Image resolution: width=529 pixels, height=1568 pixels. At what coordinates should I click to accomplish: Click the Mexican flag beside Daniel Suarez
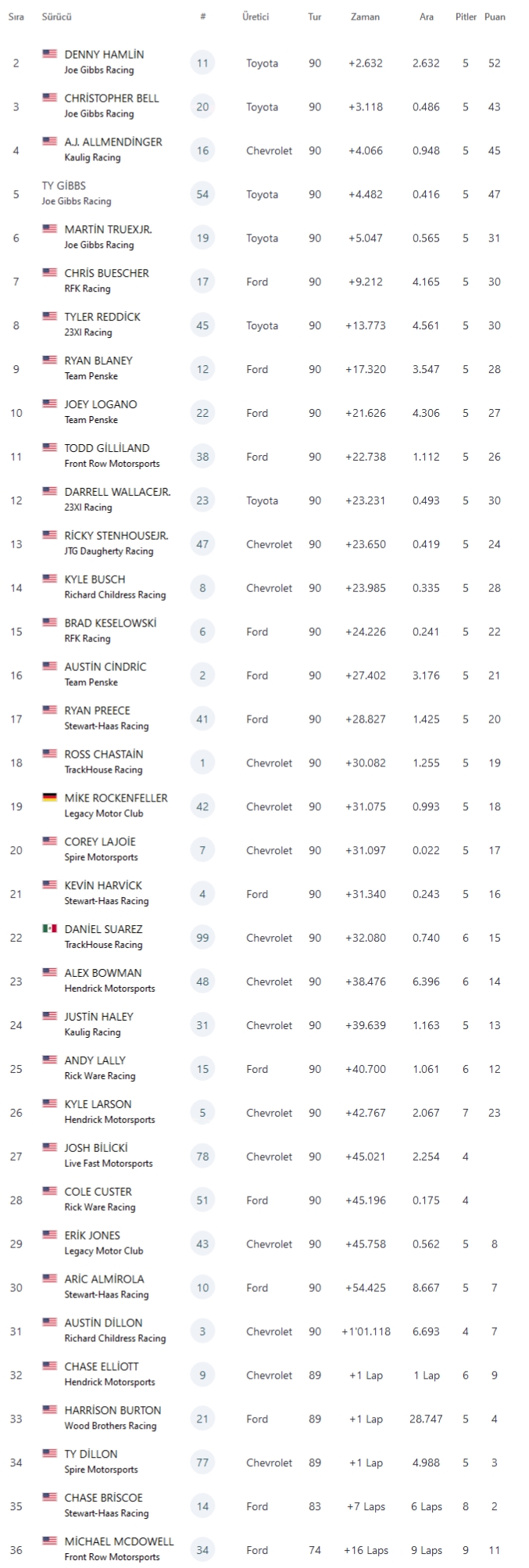50,929
